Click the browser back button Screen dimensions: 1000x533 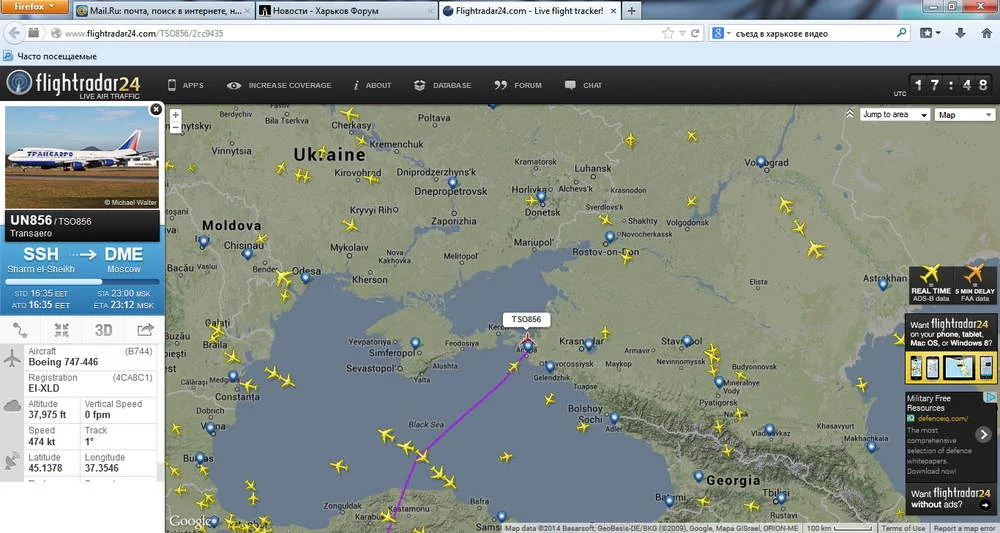tap(14, 33)
